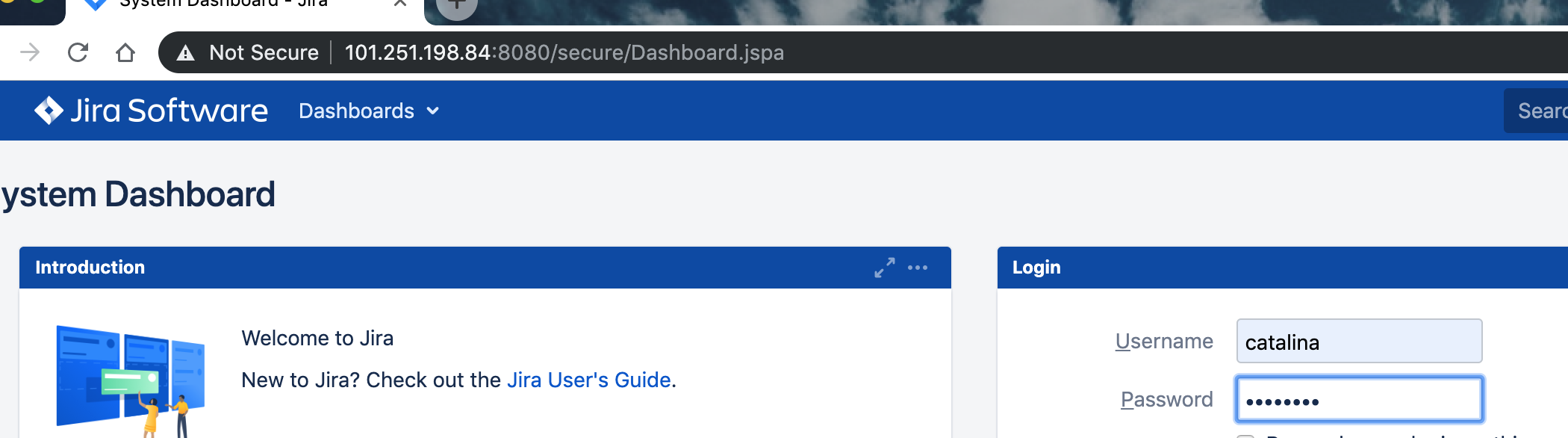Click the Introduction gadget title
The width and height of the screenshot is (1568, 438).
click(90, 268)
